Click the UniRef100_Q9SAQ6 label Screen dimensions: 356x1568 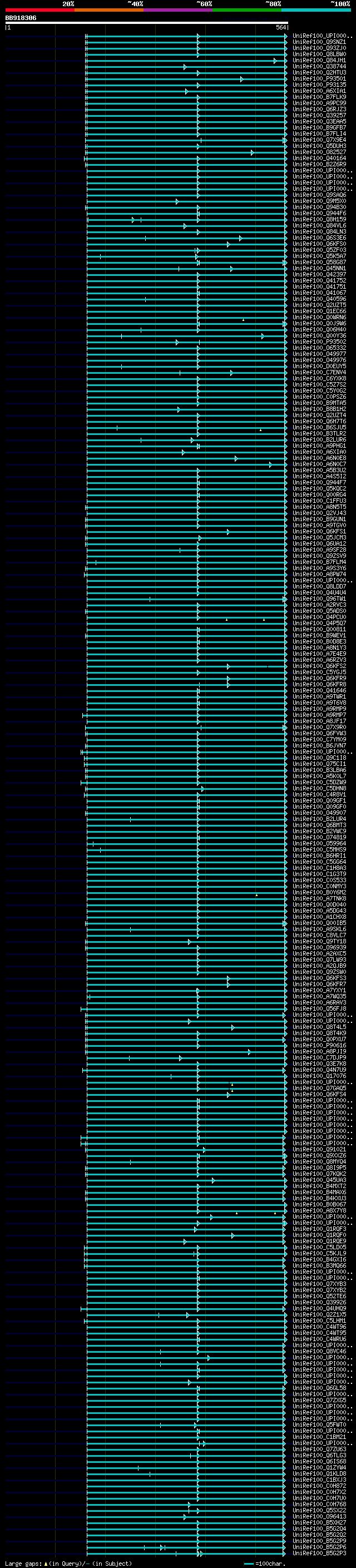click(x=319, y=195)
